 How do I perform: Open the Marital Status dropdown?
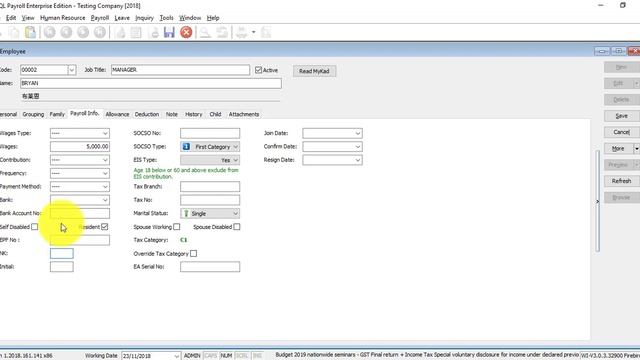click(x=235, y=213)
